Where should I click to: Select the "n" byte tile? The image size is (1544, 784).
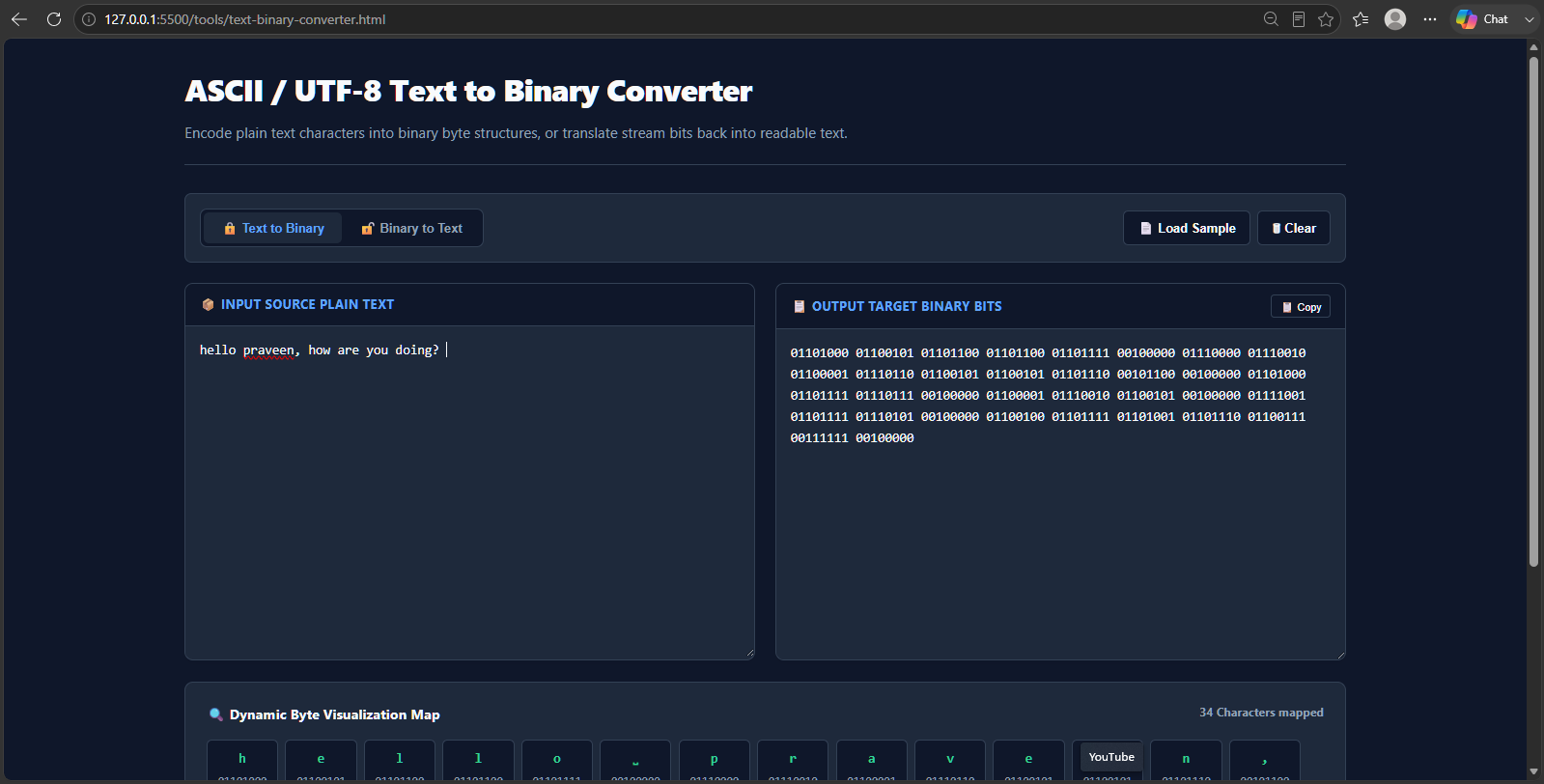(x=1186, y=762)
